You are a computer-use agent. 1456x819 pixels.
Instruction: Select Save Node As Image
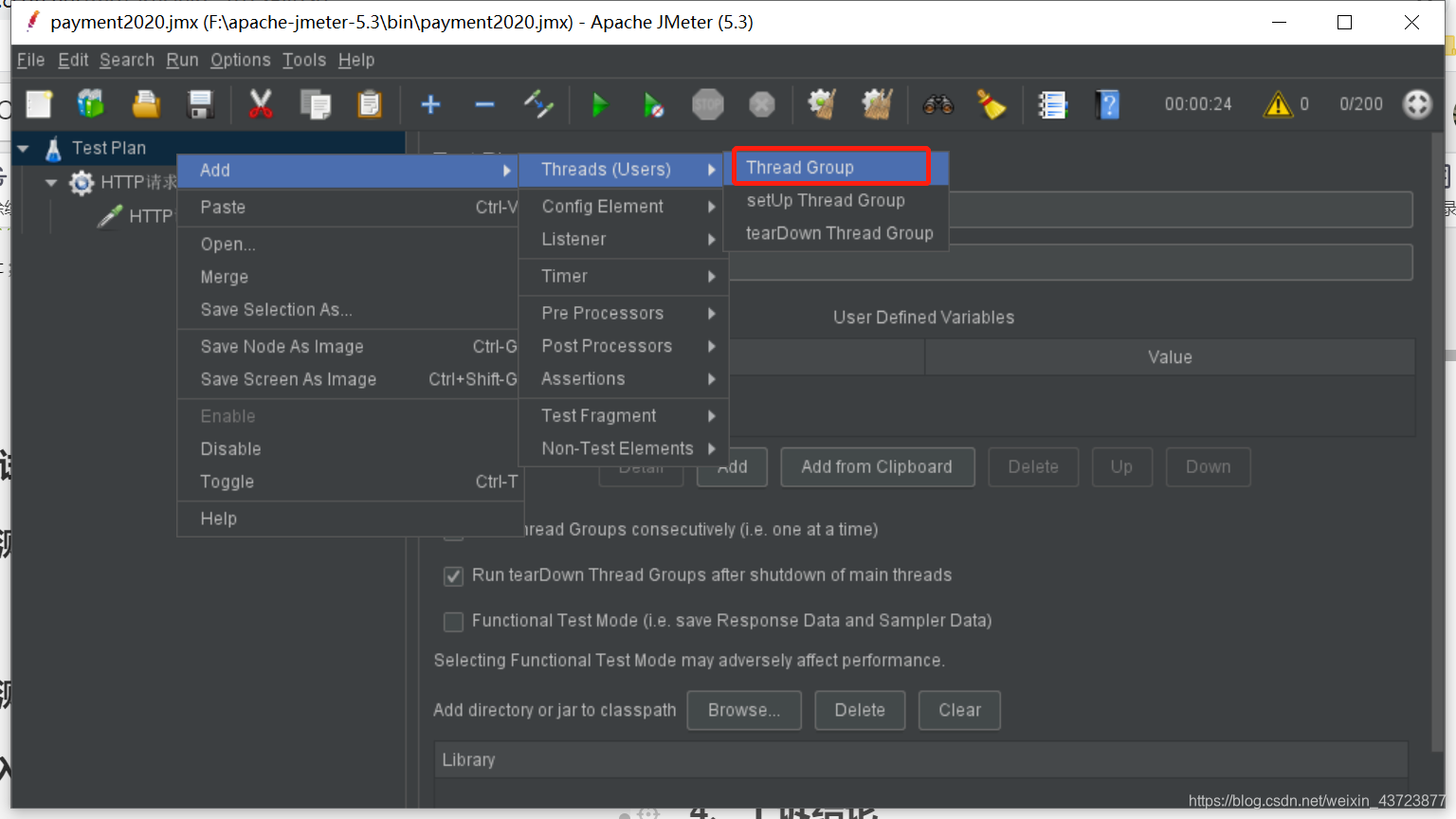point(348,347)
